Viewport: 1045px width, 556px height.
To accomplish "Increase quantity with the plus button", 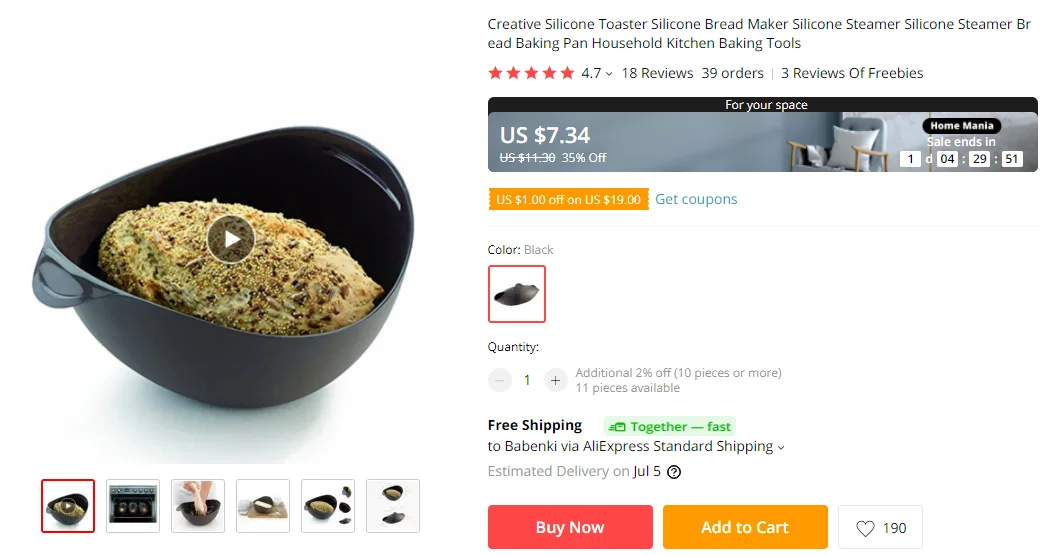I will 555,380.
